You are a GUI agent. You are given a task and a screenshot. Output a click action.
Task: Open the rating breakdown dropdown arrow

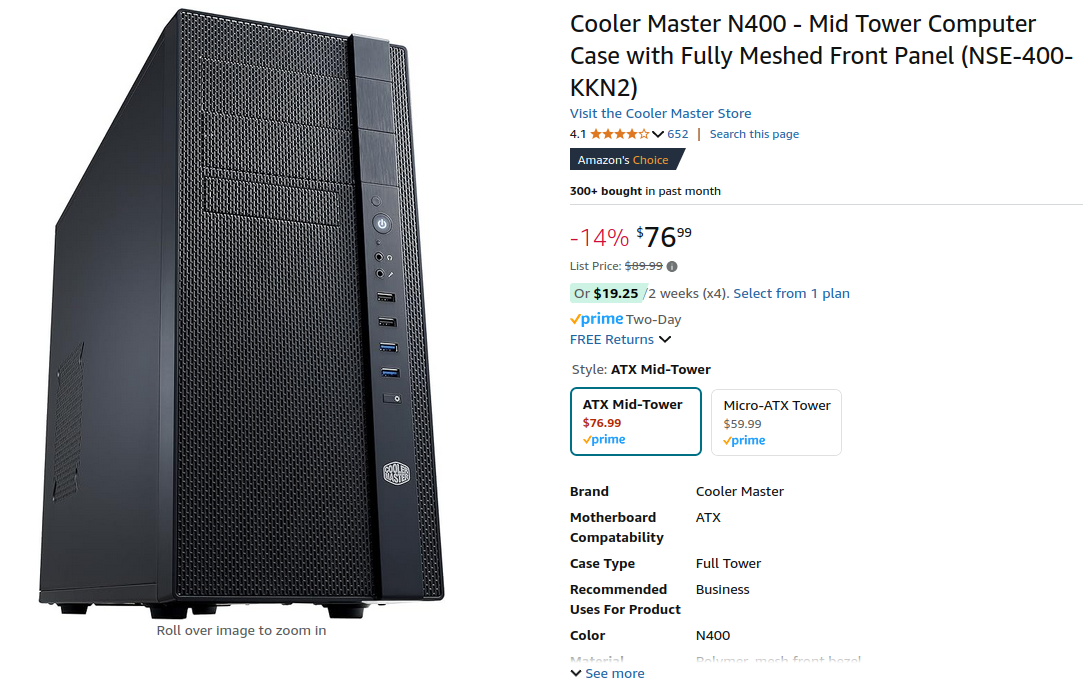658,134
